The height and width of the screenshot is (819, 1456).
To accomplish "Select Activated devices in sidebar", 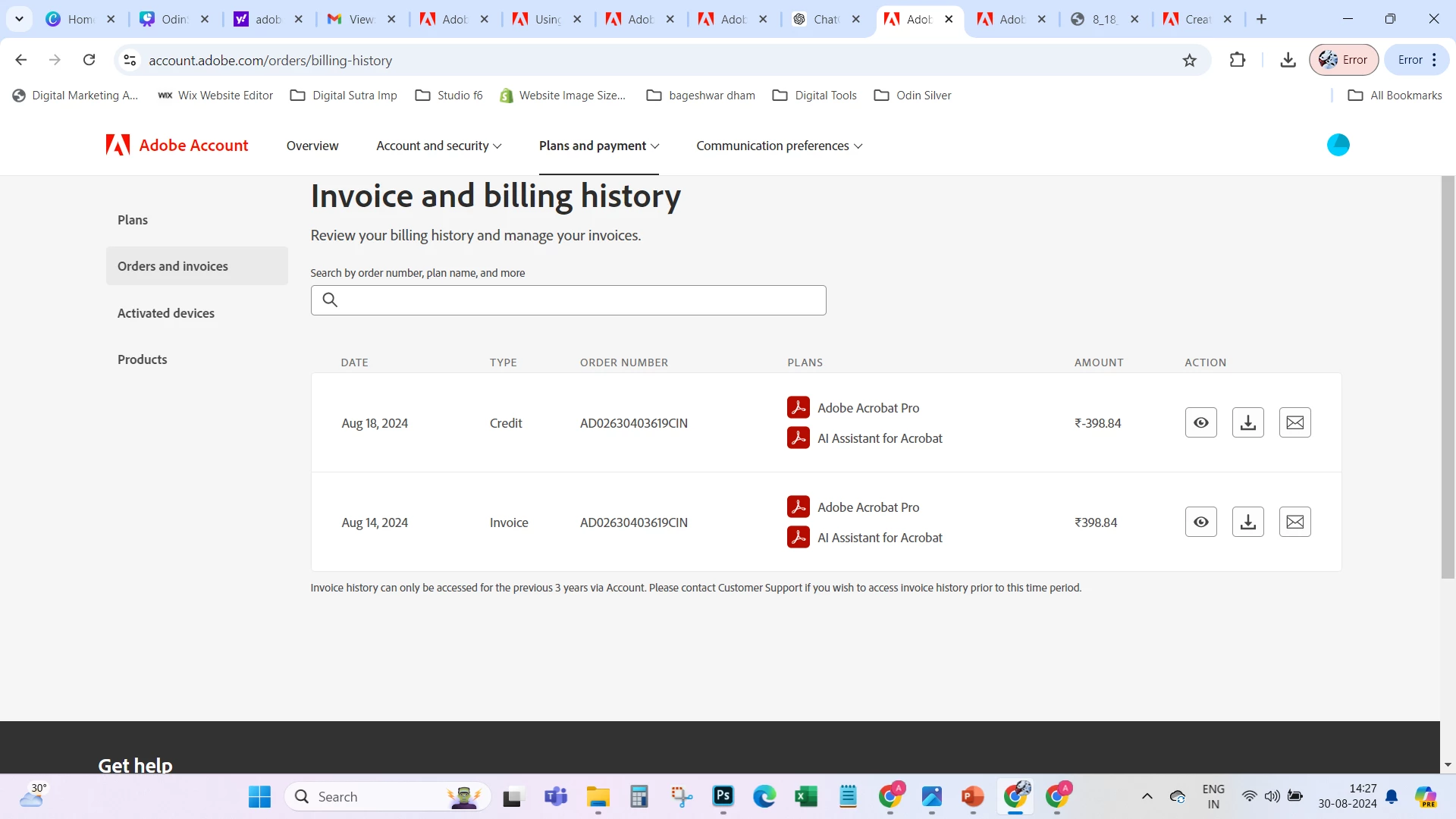I will 166,313.
